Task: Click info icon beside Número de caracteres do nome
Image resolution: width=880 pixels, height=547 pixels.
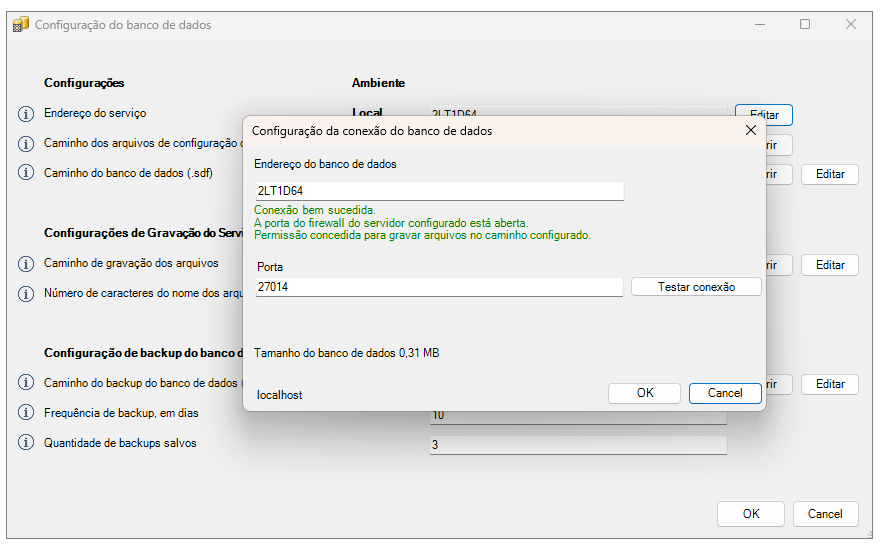Action: pos(26,293)
